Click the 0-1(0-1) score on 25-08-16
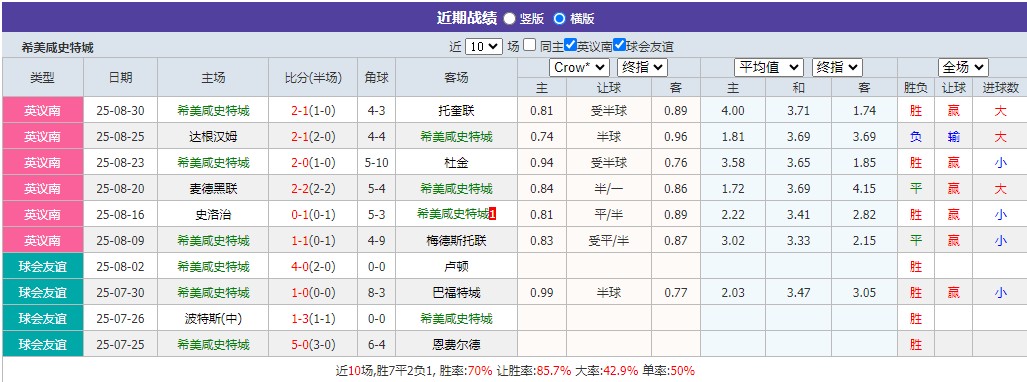 [313, 214]
